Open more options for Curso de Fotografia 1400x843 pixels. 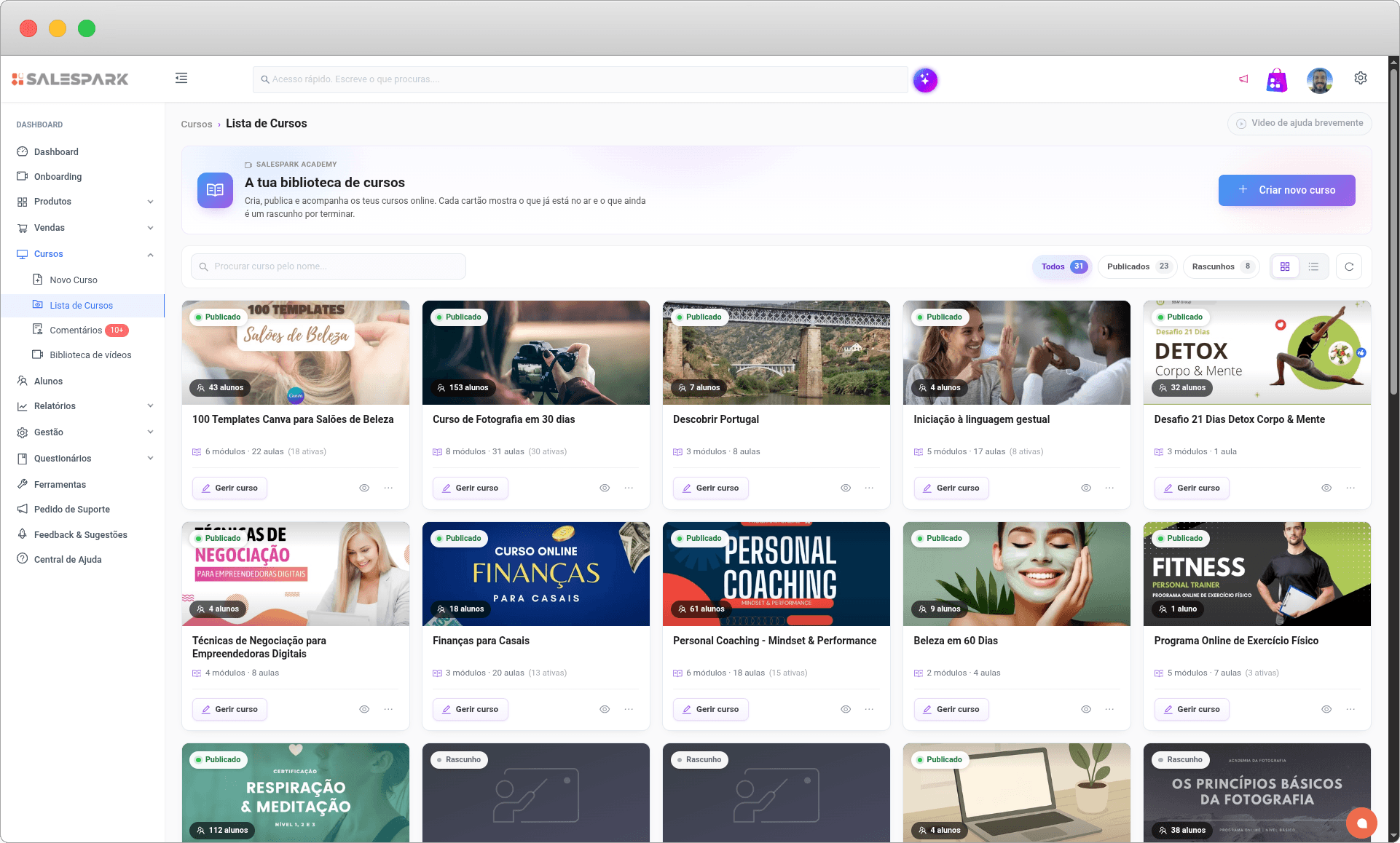click(x=629, y=488)
